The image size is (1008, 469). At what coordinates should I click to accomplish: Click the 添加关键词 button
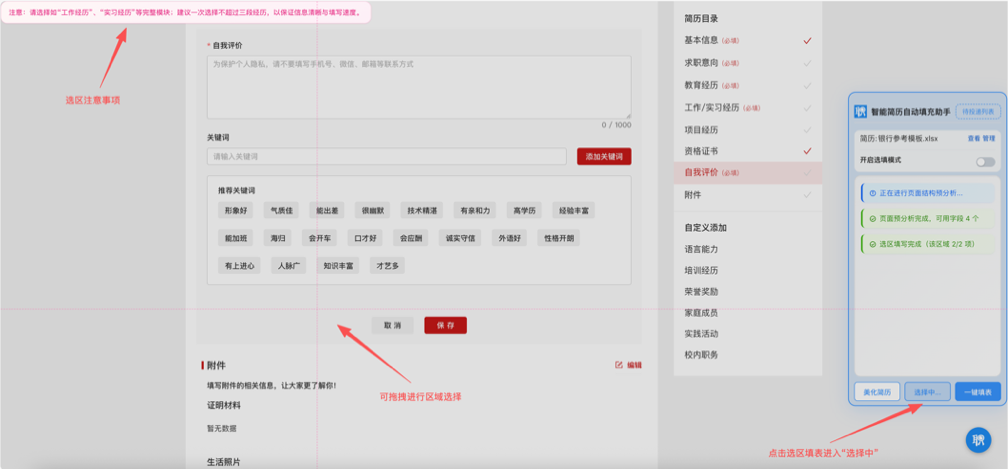coord(604,156)
